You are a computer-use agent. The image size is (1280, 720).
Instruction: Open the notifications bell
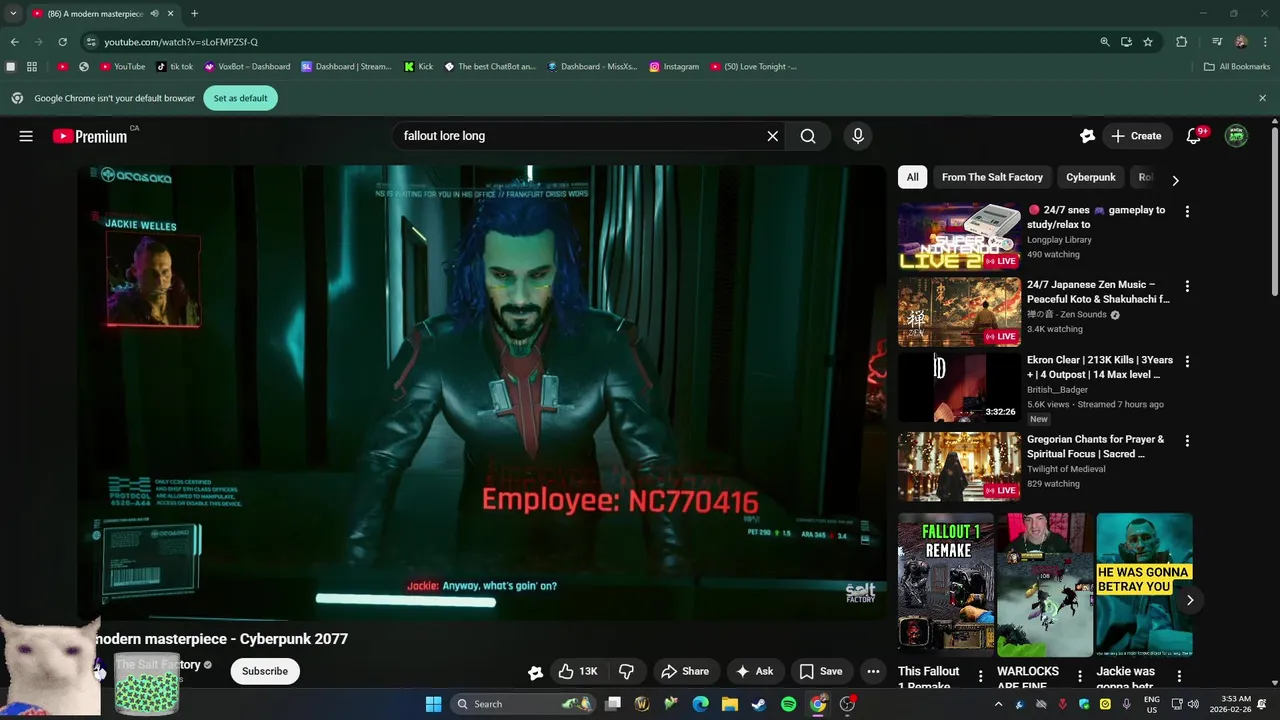pyautogui.click(x=1194, y=136)
